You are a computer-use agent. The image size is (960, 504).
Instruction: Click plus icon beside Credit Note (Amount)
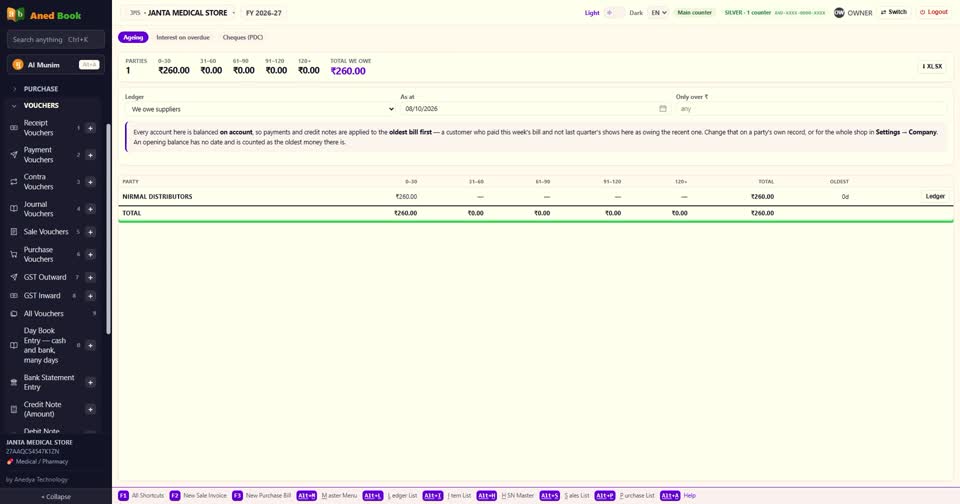(x=90, y=409)
